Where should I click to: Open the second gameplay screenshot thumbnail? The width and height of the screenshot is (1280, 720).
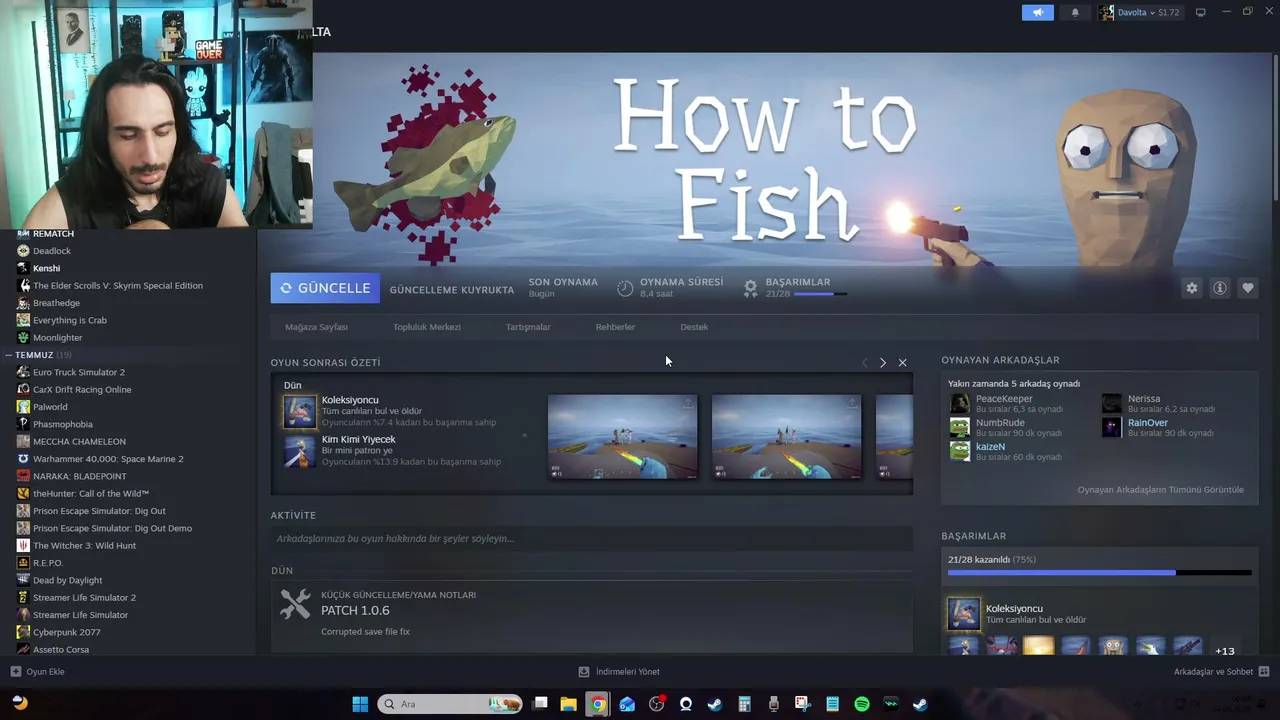[786, 436]
